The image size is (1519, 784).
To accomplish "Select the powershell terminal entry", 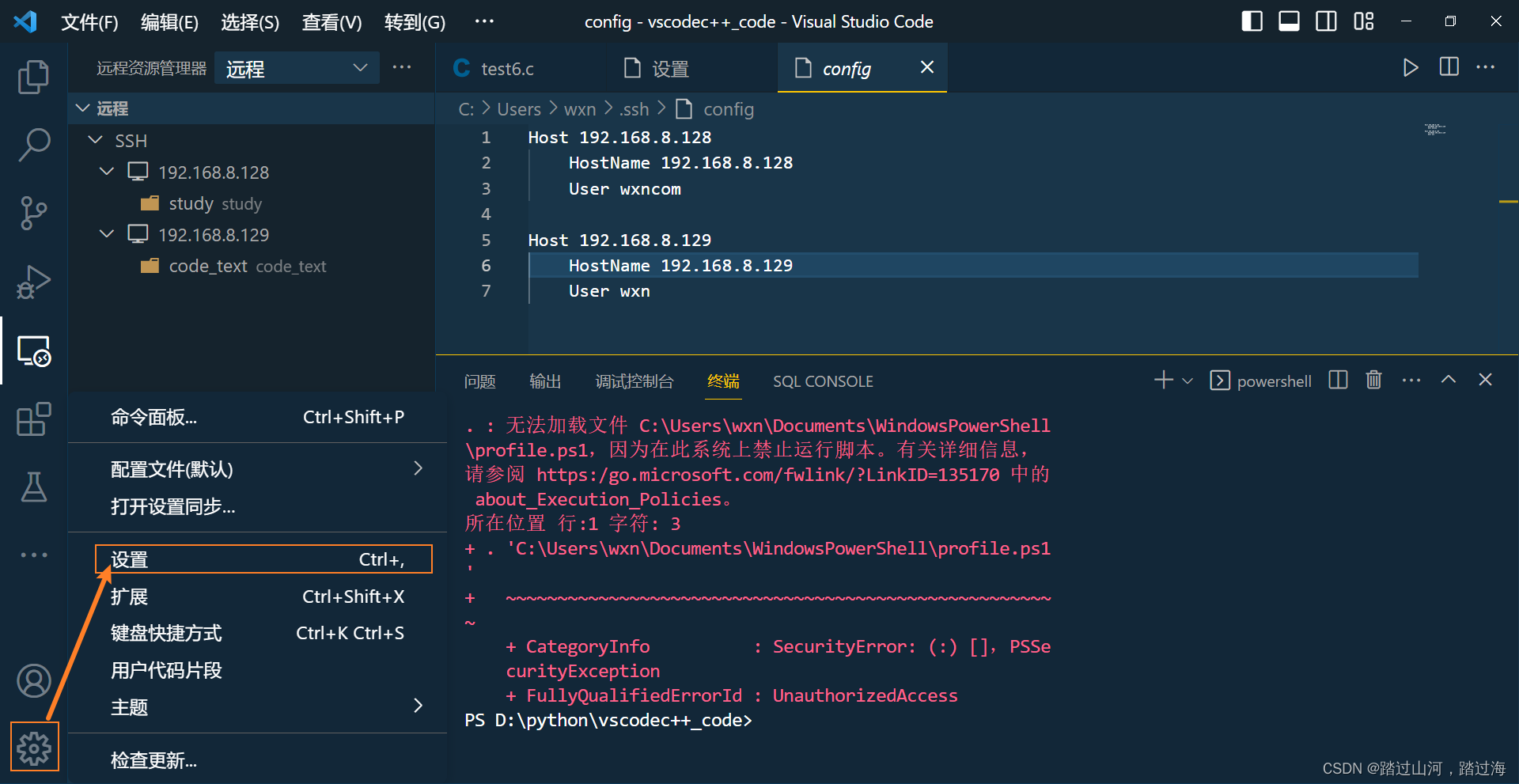I will point(1260,381).
